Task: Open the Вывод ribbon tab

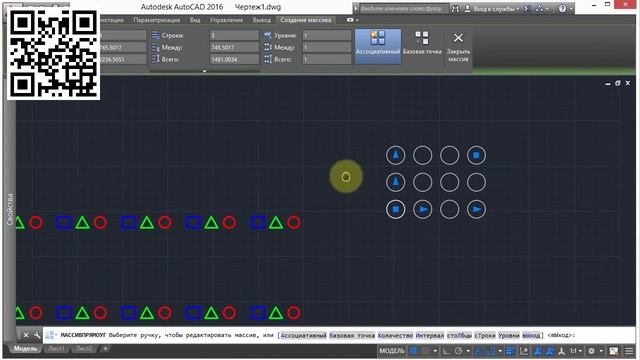Action: click(x=262, y=20)
